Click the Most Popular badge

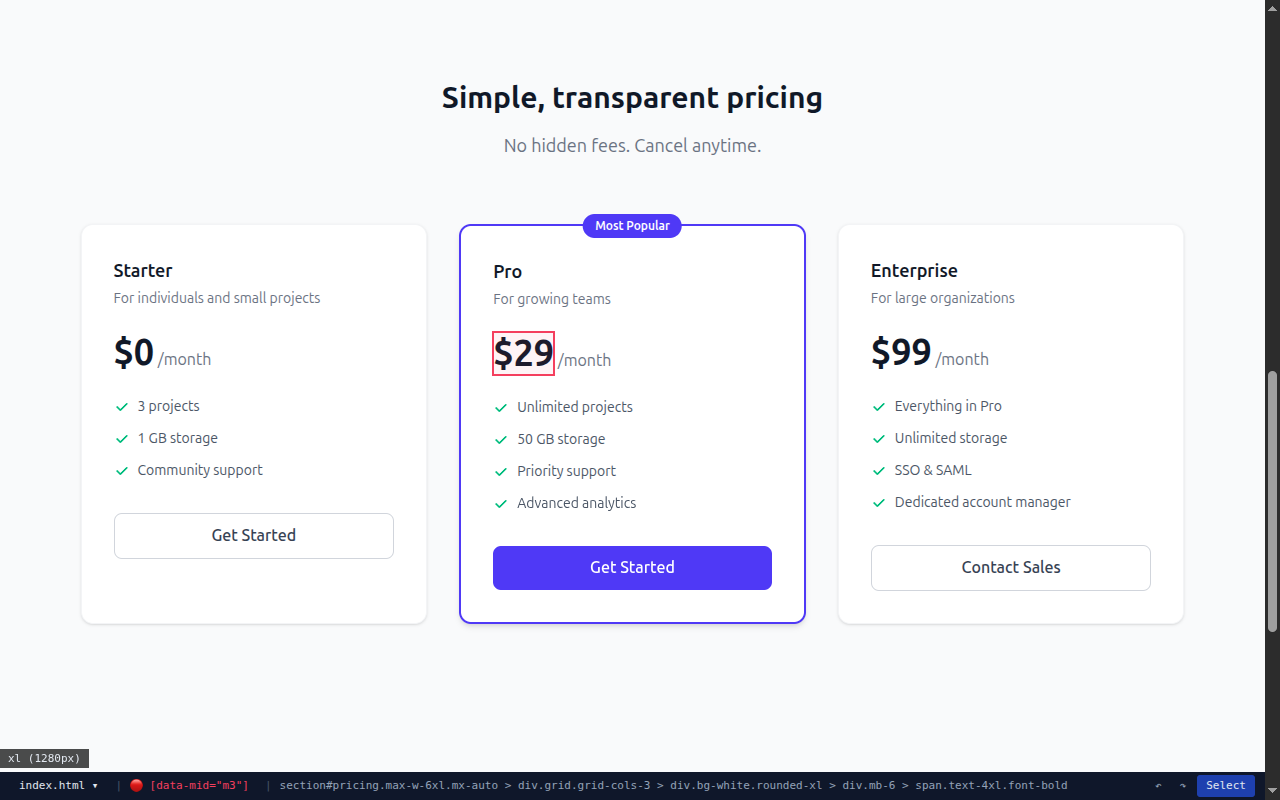[632, 226]
